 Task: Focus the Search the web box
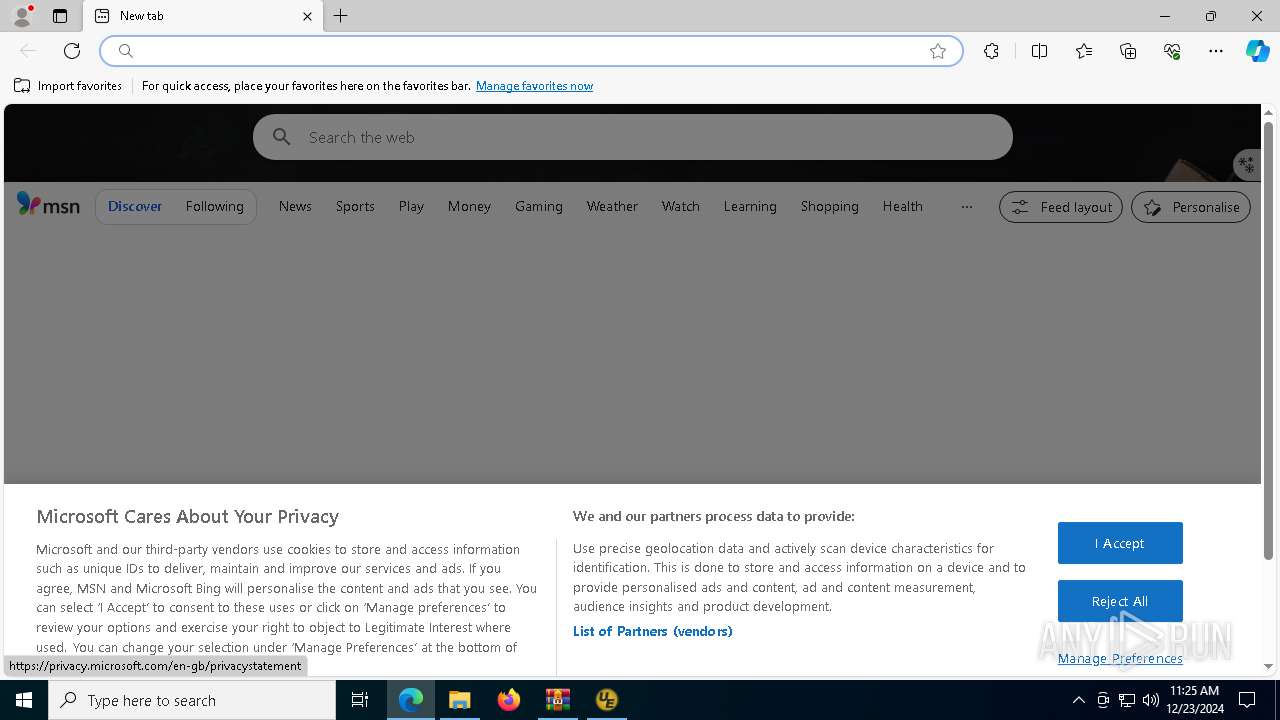(632, 137)
